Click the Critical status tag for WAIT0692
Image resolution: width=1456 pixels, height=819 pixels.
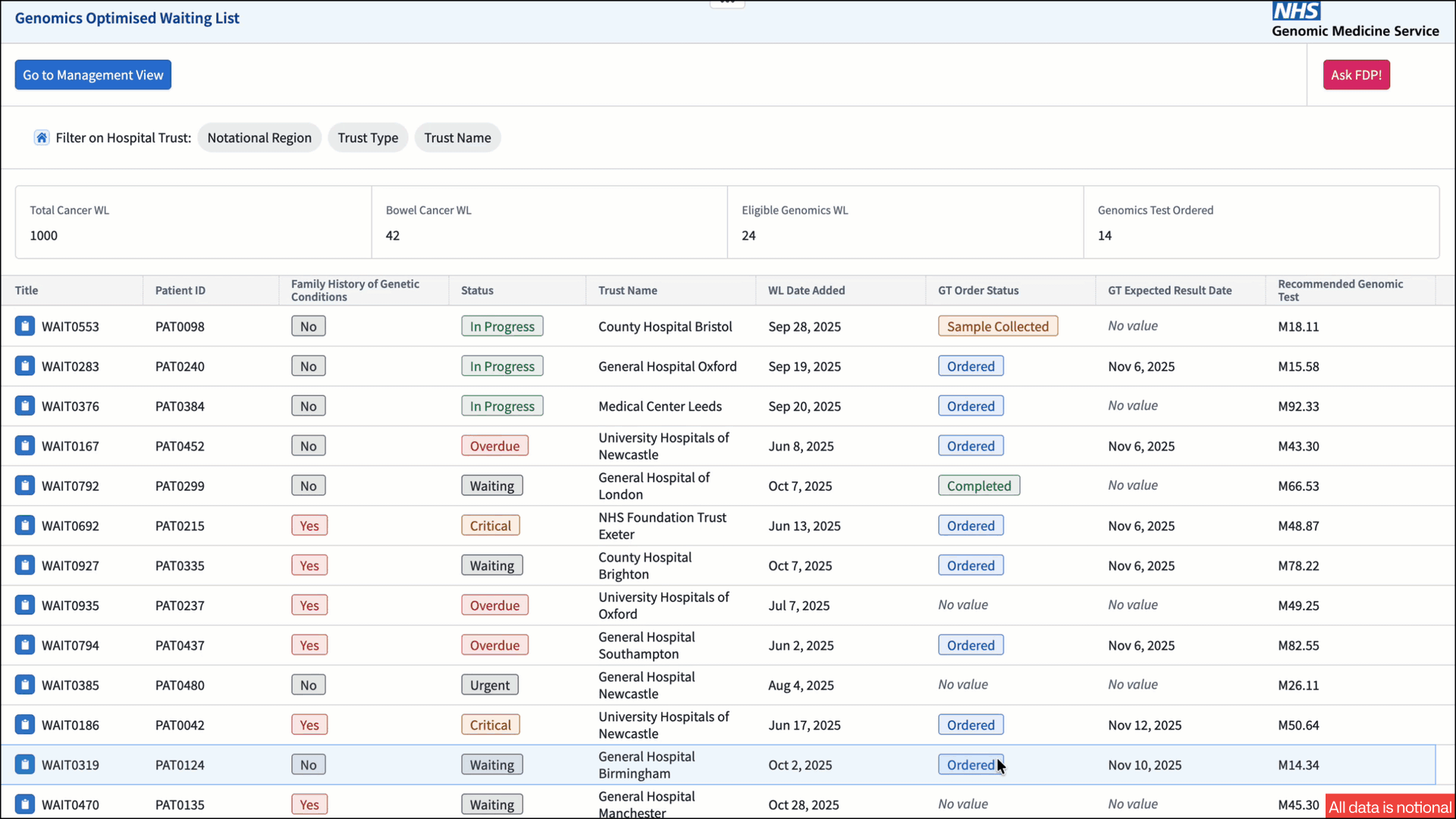pos(491,526)
